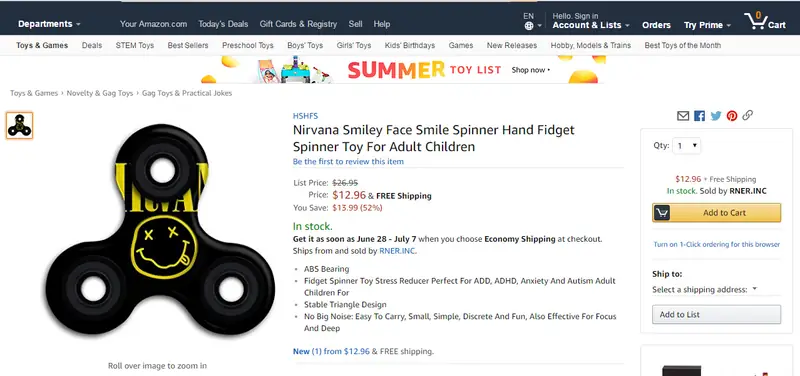Image resolution: width=800 pixels, height=376 pixels.
Task: Click the RNER.INC seller link
Action: [x=397, y=250]
